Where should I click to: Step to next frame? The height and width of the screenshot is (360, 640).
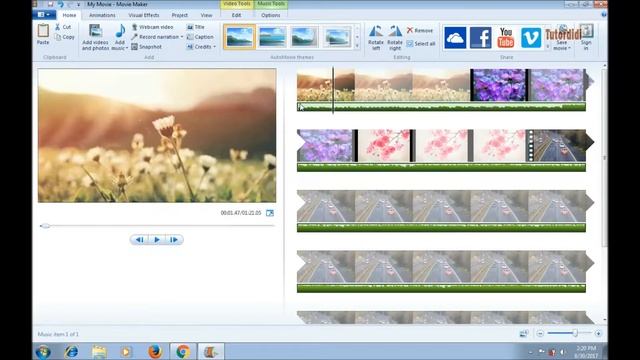(174, 240)
